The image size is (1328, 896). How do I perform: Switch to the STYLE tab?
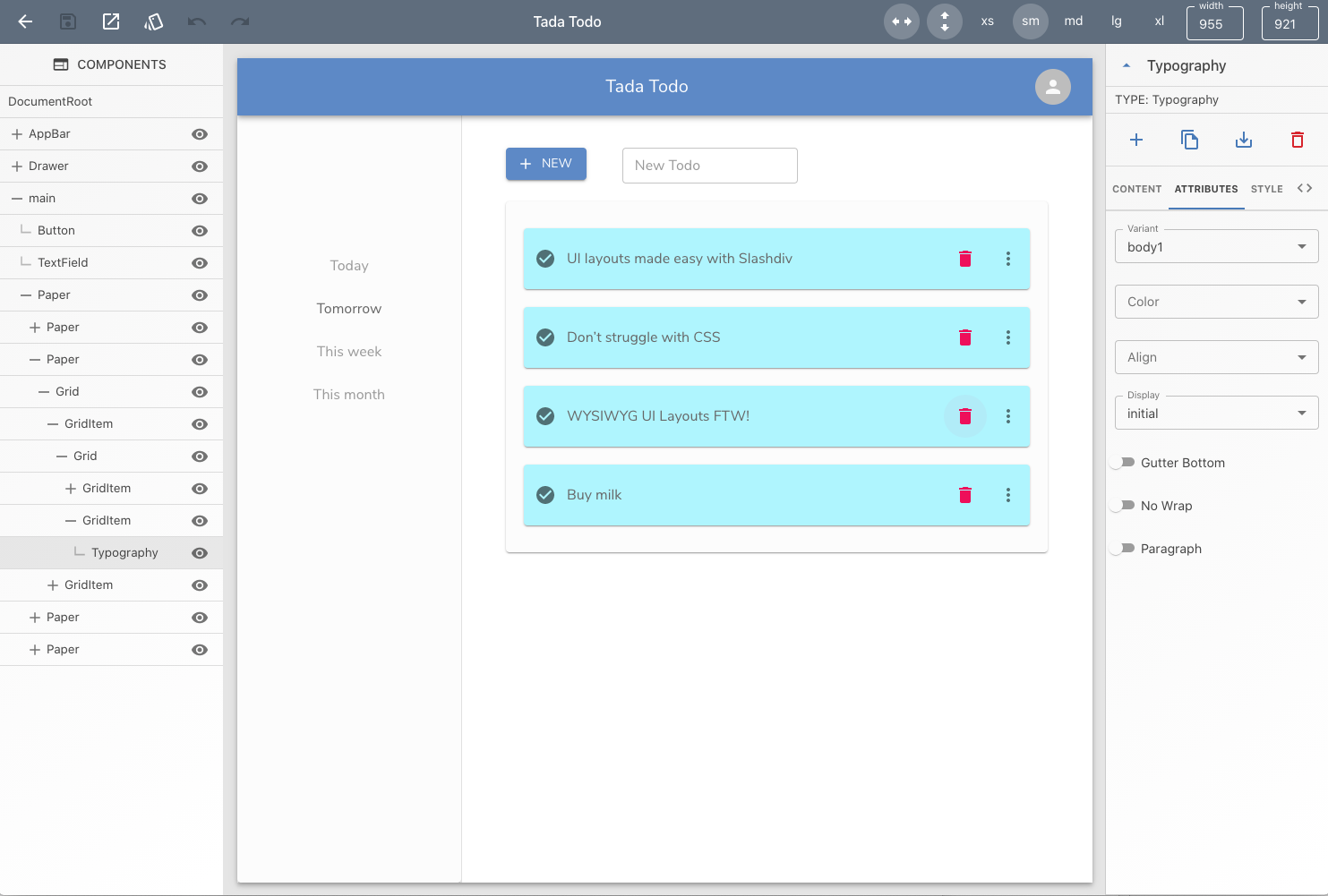(x=1266, y=189)
